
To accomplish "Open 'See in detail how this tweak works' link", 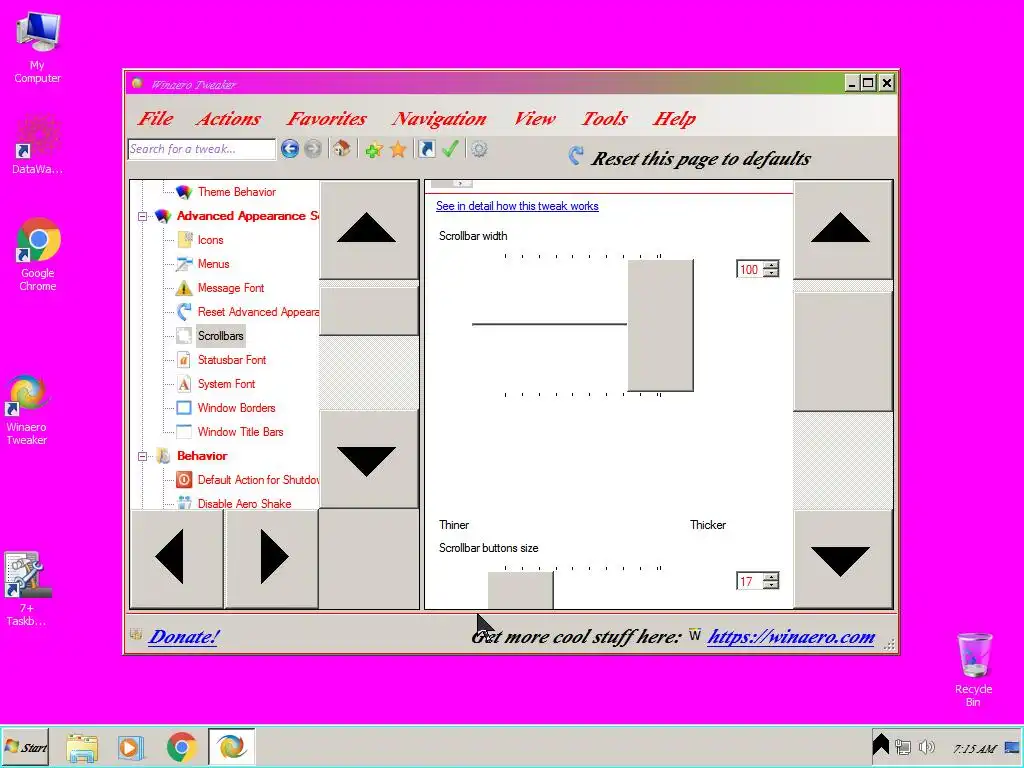I will click(517, 206).
